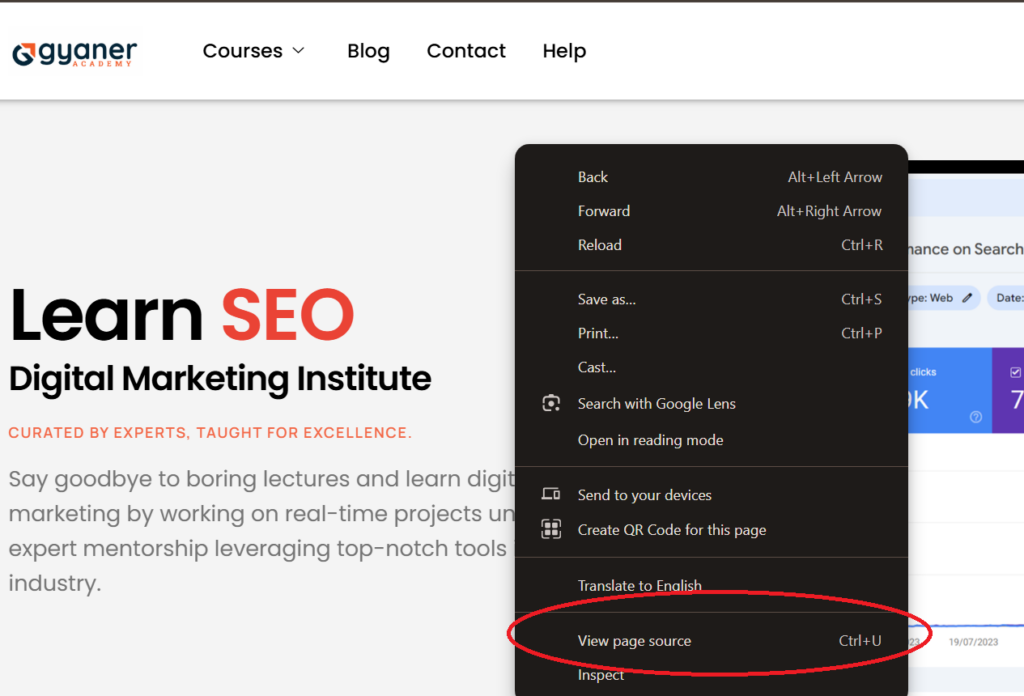Expand the Courses dropdown chevron
The width and height of the screenshot is (1024, 696).
298,51
